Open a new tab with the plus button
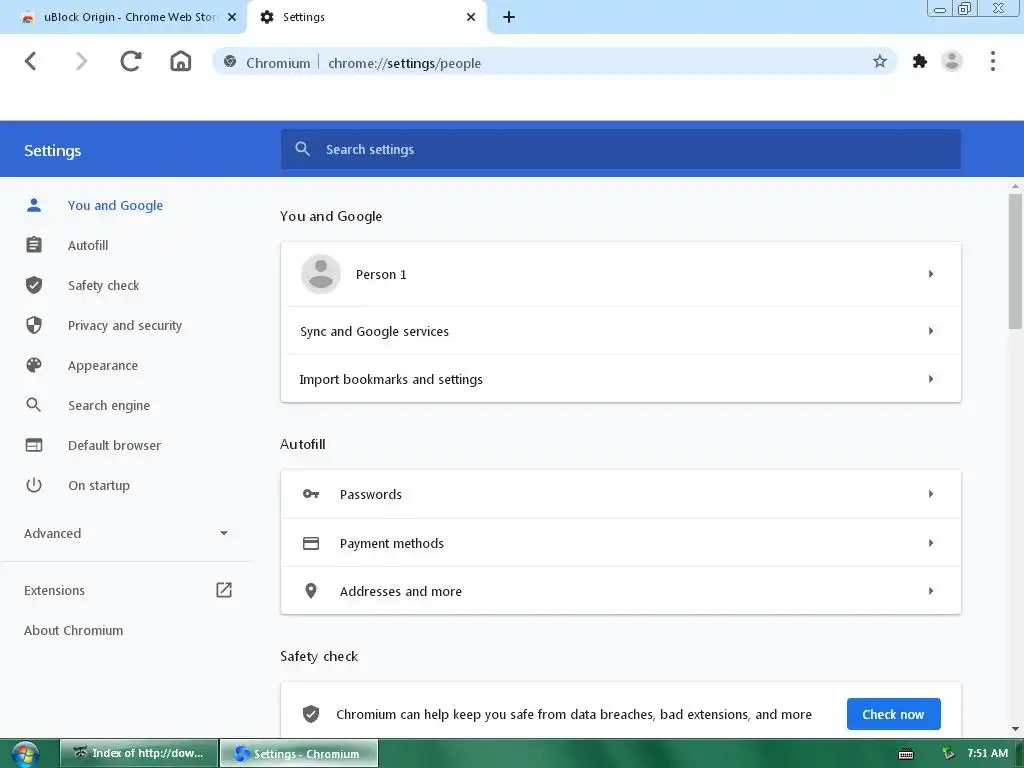1024x768 pixels. [509, 17]
